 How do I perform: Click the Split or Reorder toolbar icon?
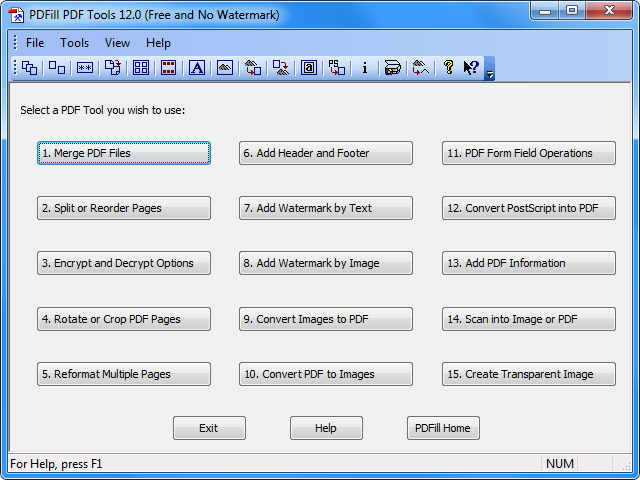[x=57, y=68]
